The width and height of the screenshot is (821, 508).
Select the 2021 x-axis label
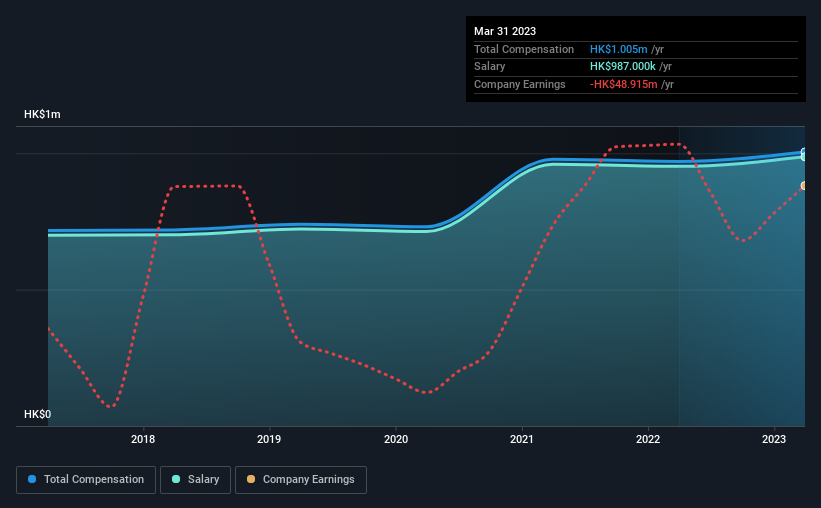[522, 439]
